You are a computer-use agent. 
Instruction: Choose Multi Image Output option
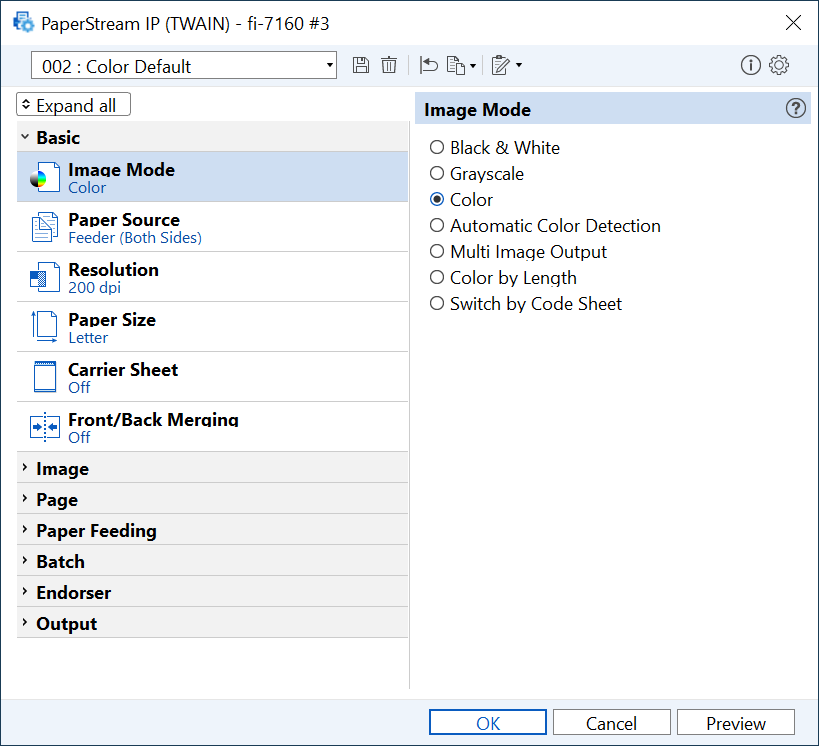(x=437, y=251)
